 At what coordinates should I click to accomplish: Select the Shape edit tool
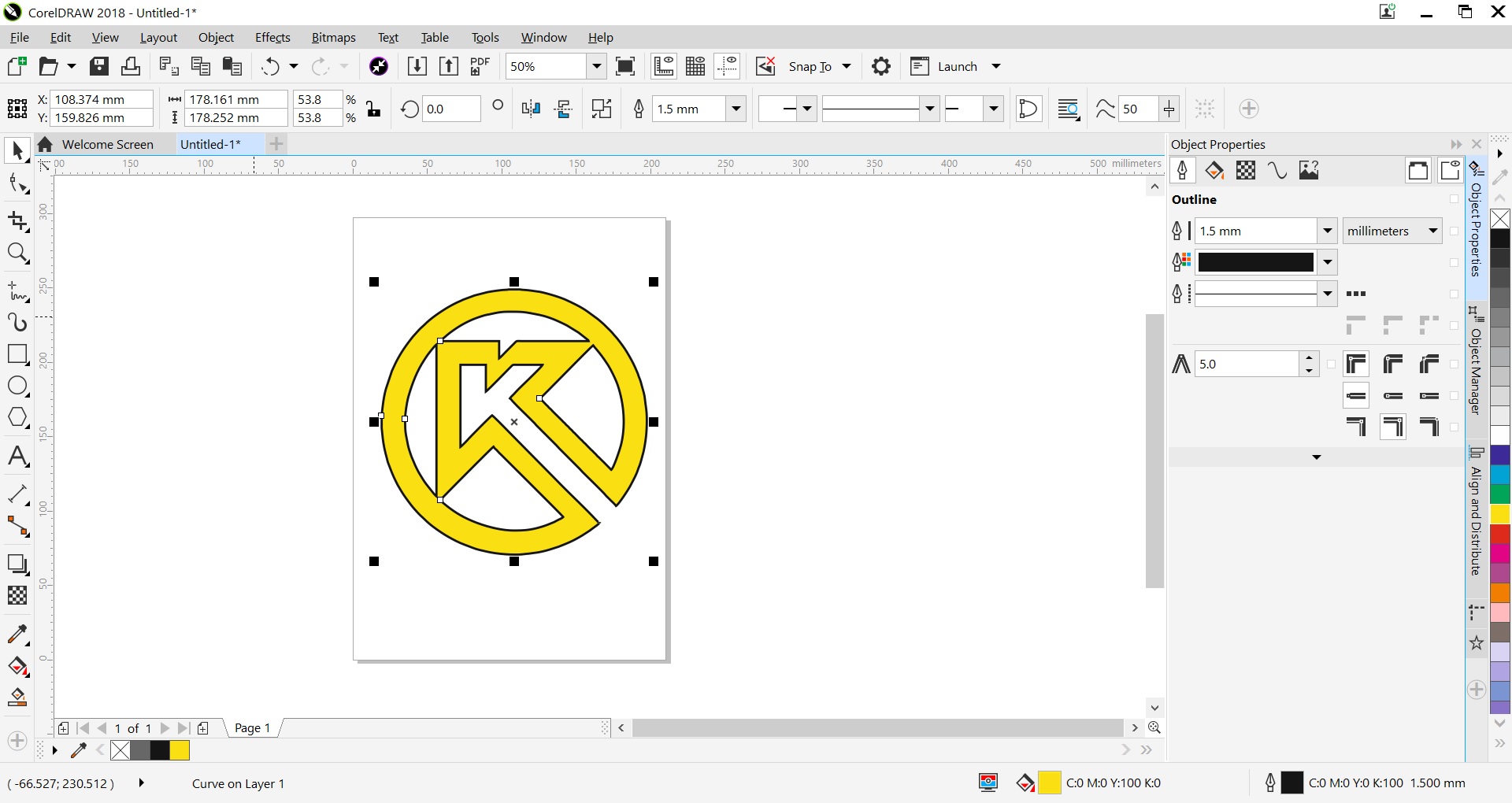17,184
